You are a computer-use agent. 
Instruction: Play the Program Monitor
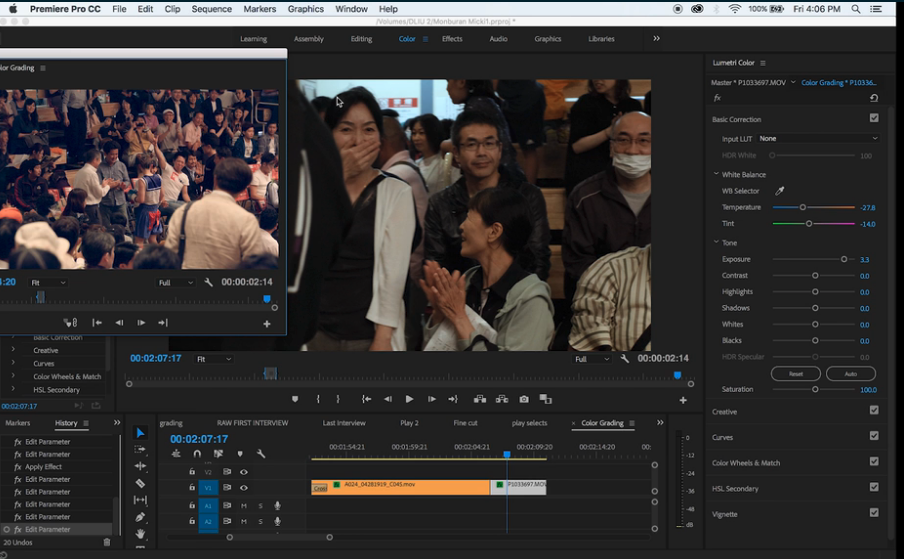(409, 399)
